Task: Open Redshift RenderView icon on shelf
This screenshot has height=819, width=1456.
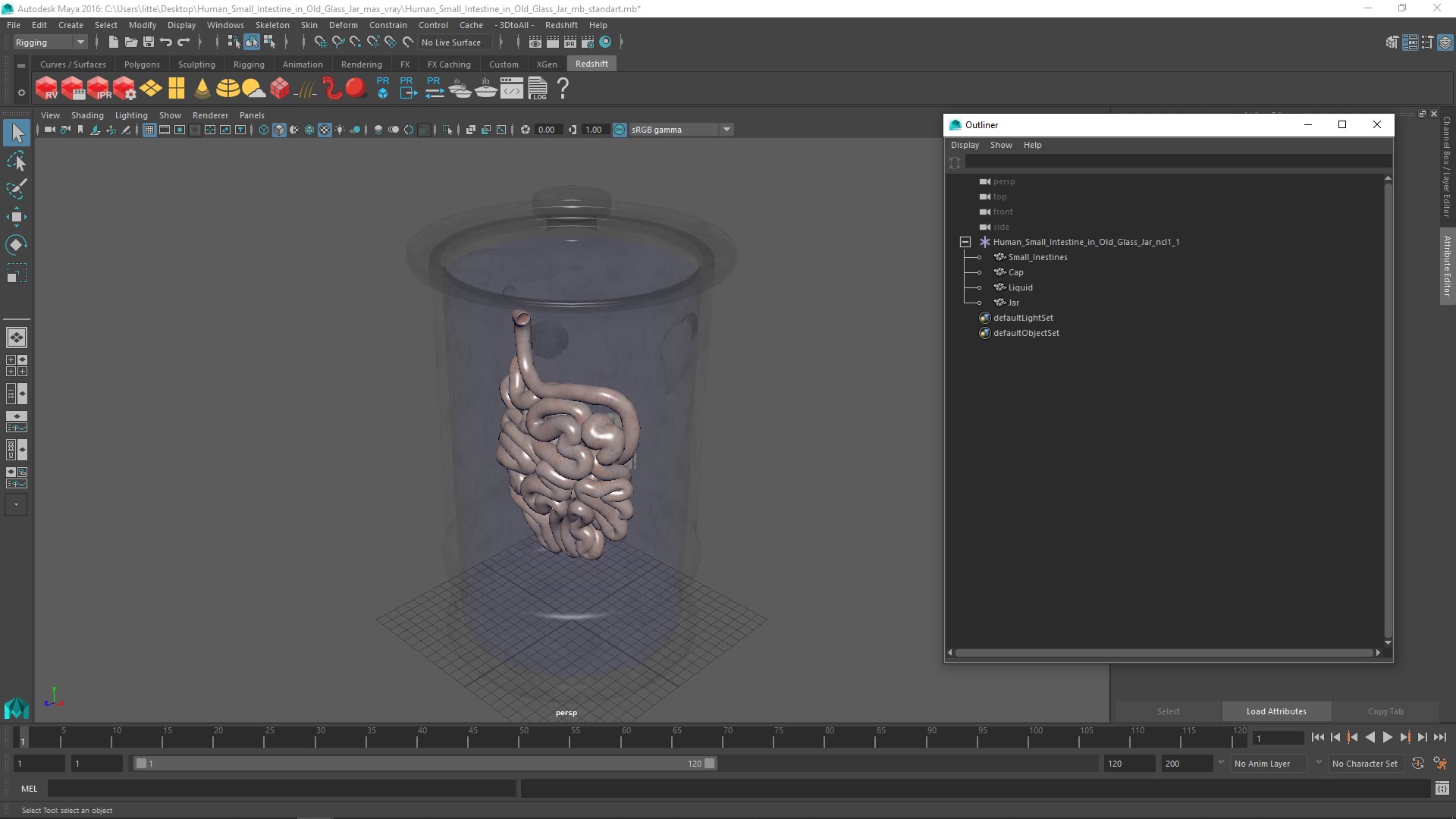Action: pos(47,89)
